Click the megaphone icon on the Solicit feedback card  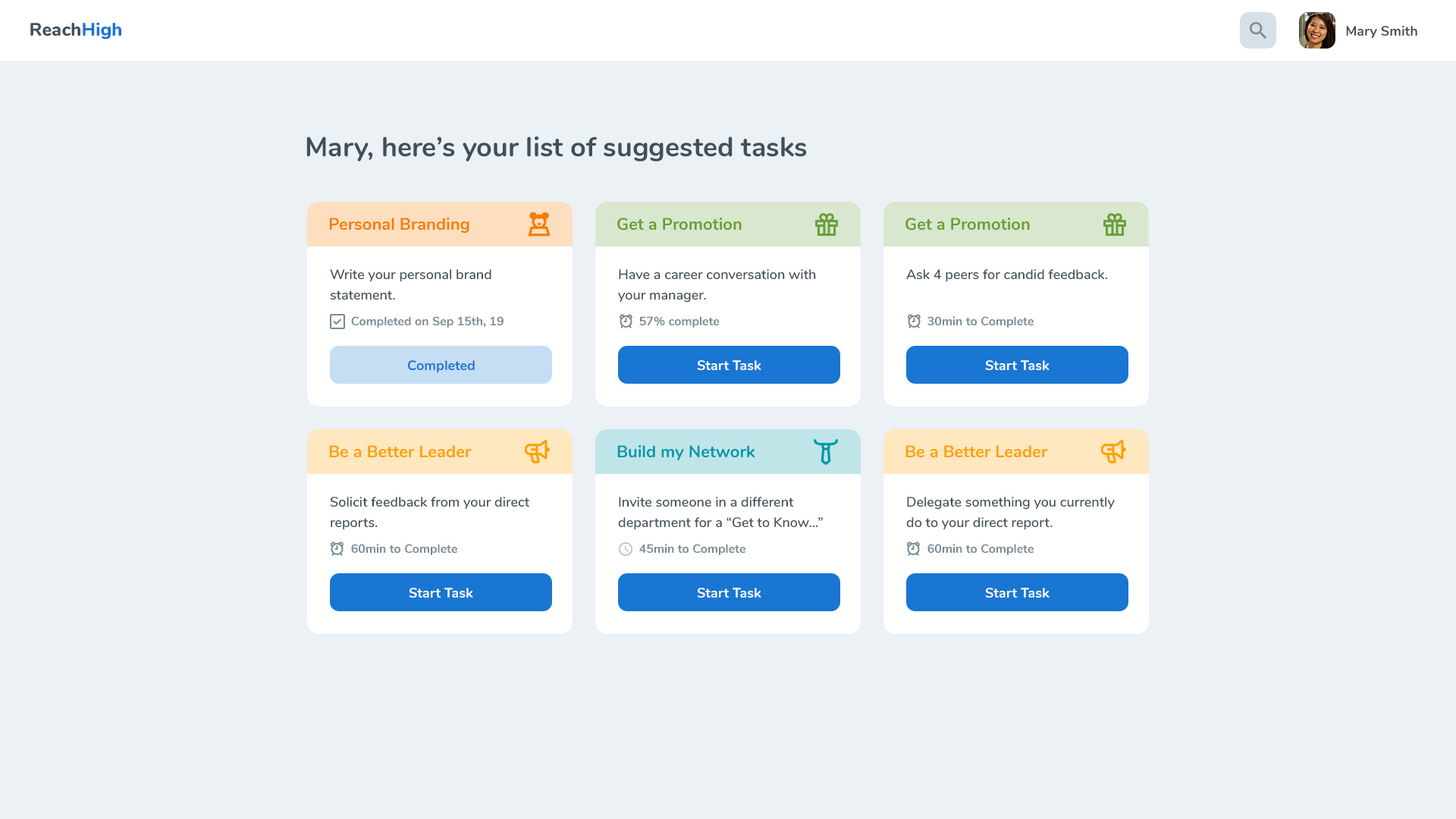(537, 452)
